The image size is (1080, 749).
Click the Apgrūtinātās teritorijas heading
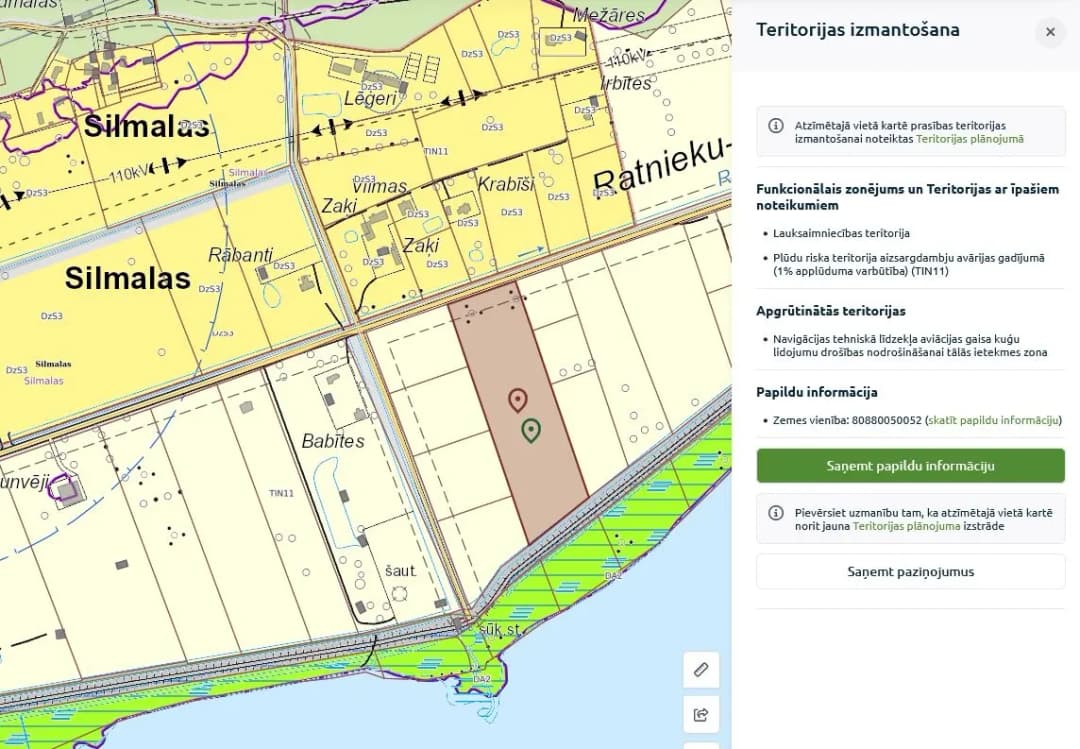[831, 311]
